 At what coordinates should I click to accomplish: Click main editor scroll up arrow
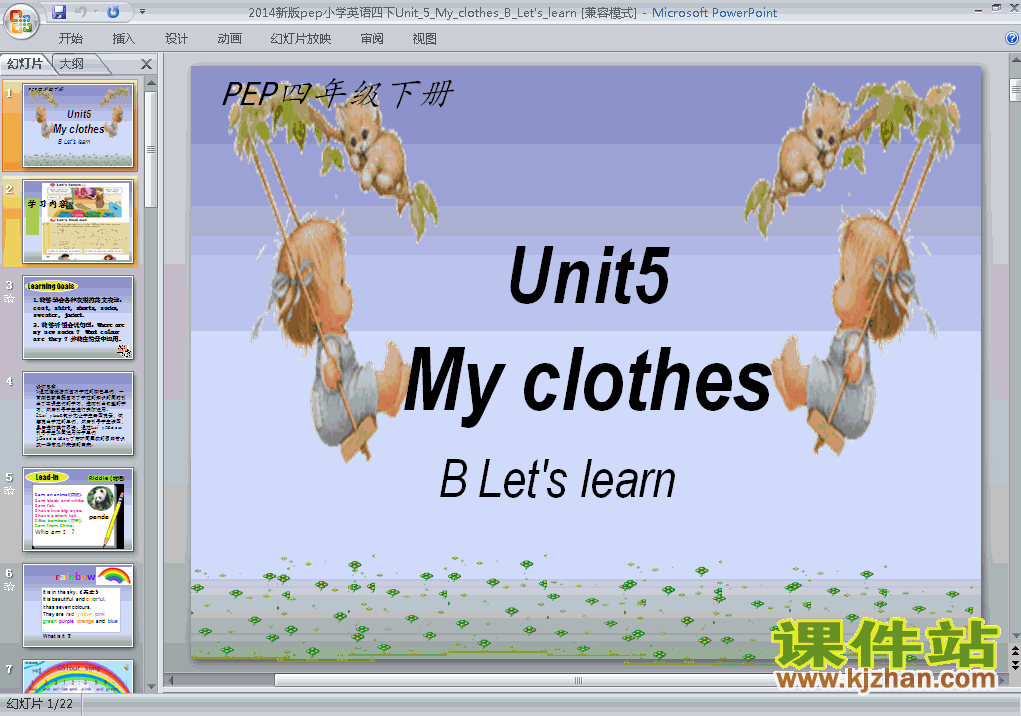[x=1015, y=60]
